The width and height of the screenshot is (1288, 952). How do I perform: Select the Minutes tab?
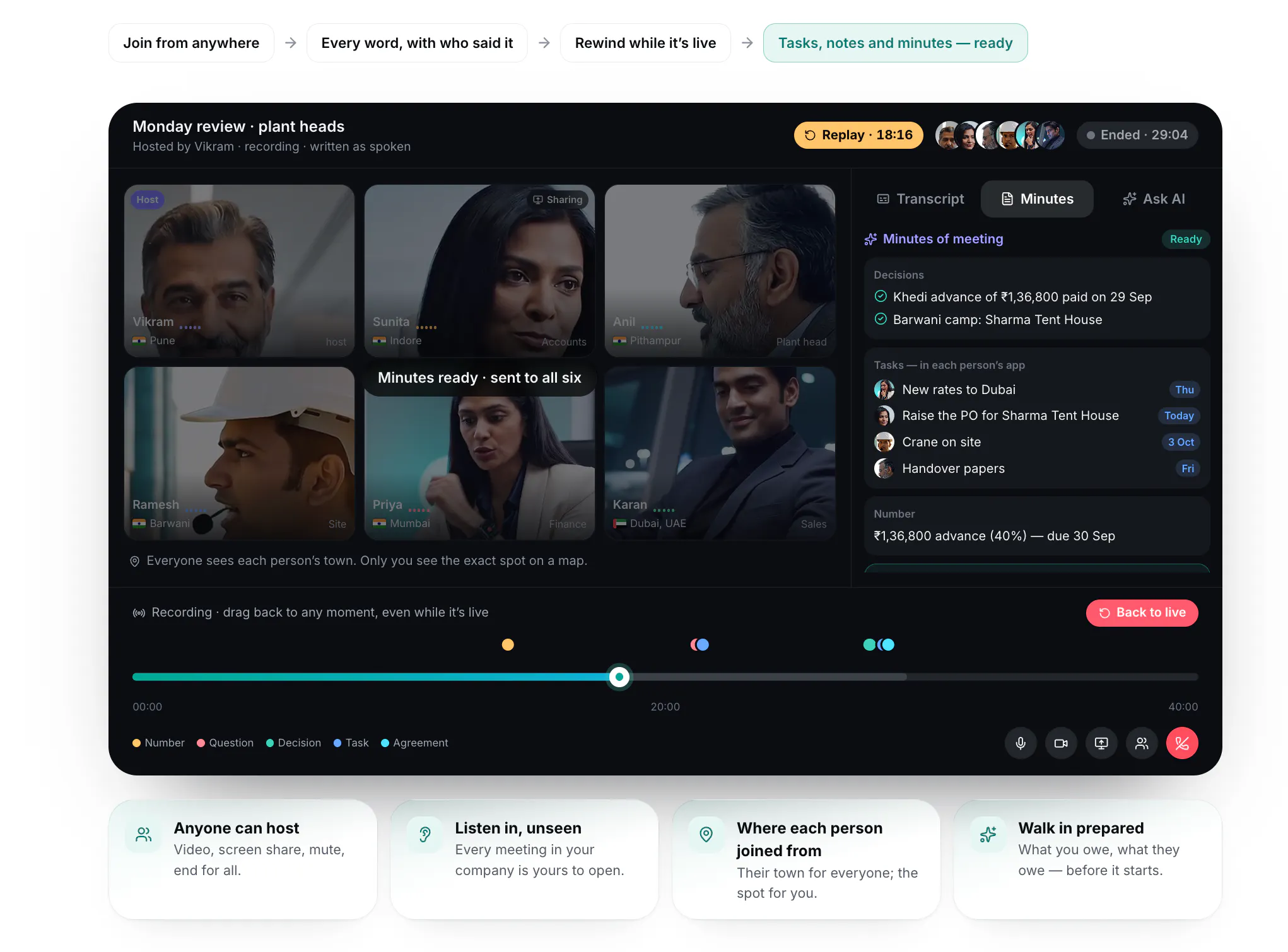coord(1037,199)
